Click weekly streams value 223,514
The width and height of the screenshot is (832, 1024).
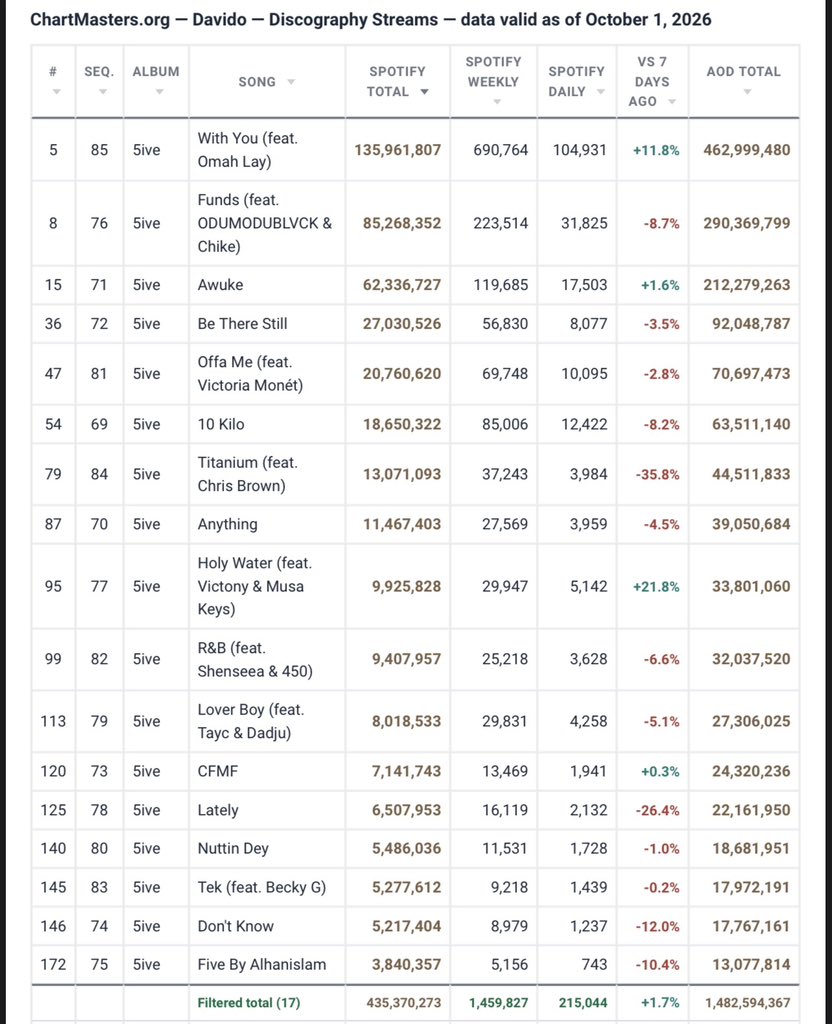(x=500, y=223)
